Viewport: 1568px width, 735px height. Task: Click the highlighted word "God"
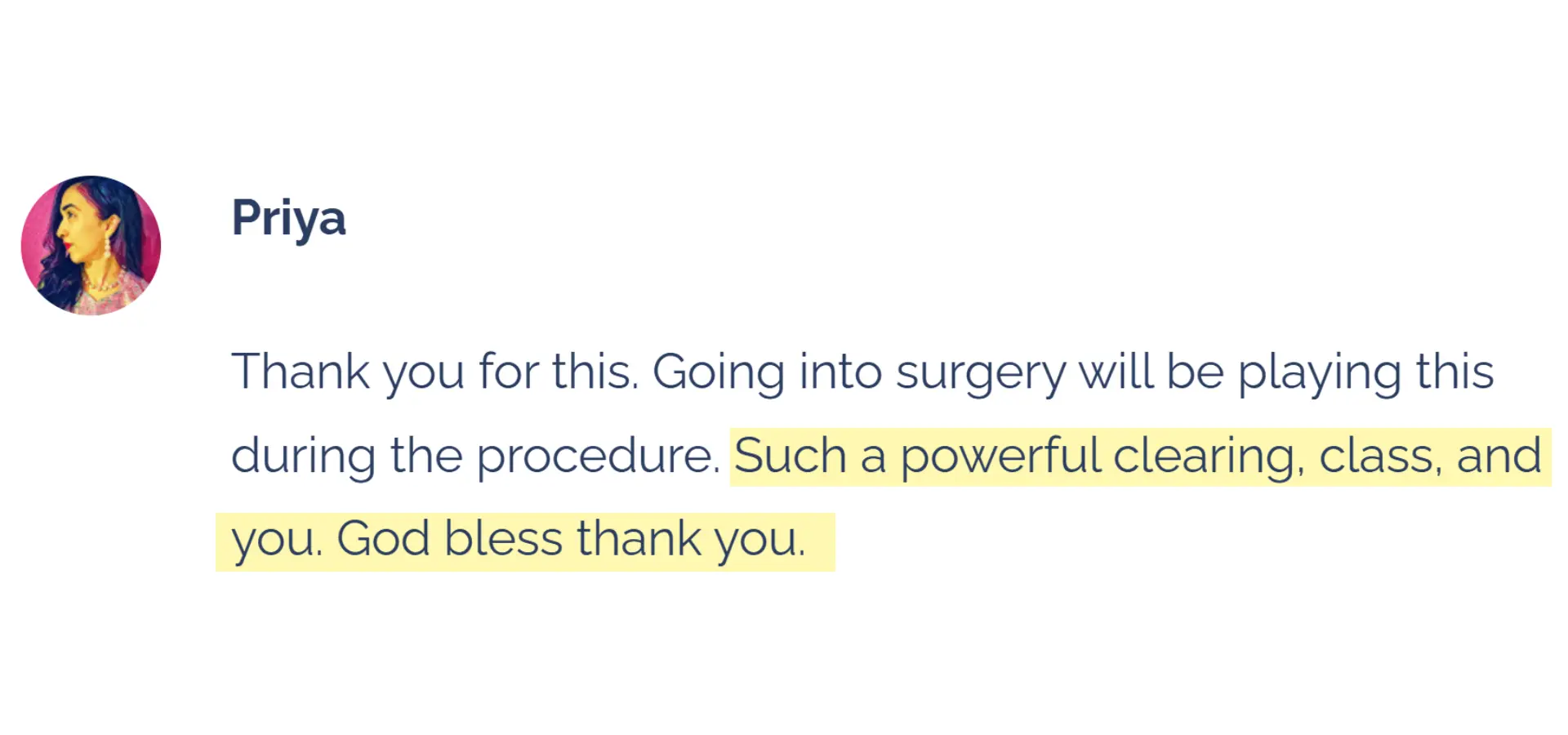click(x=383, y=539)
